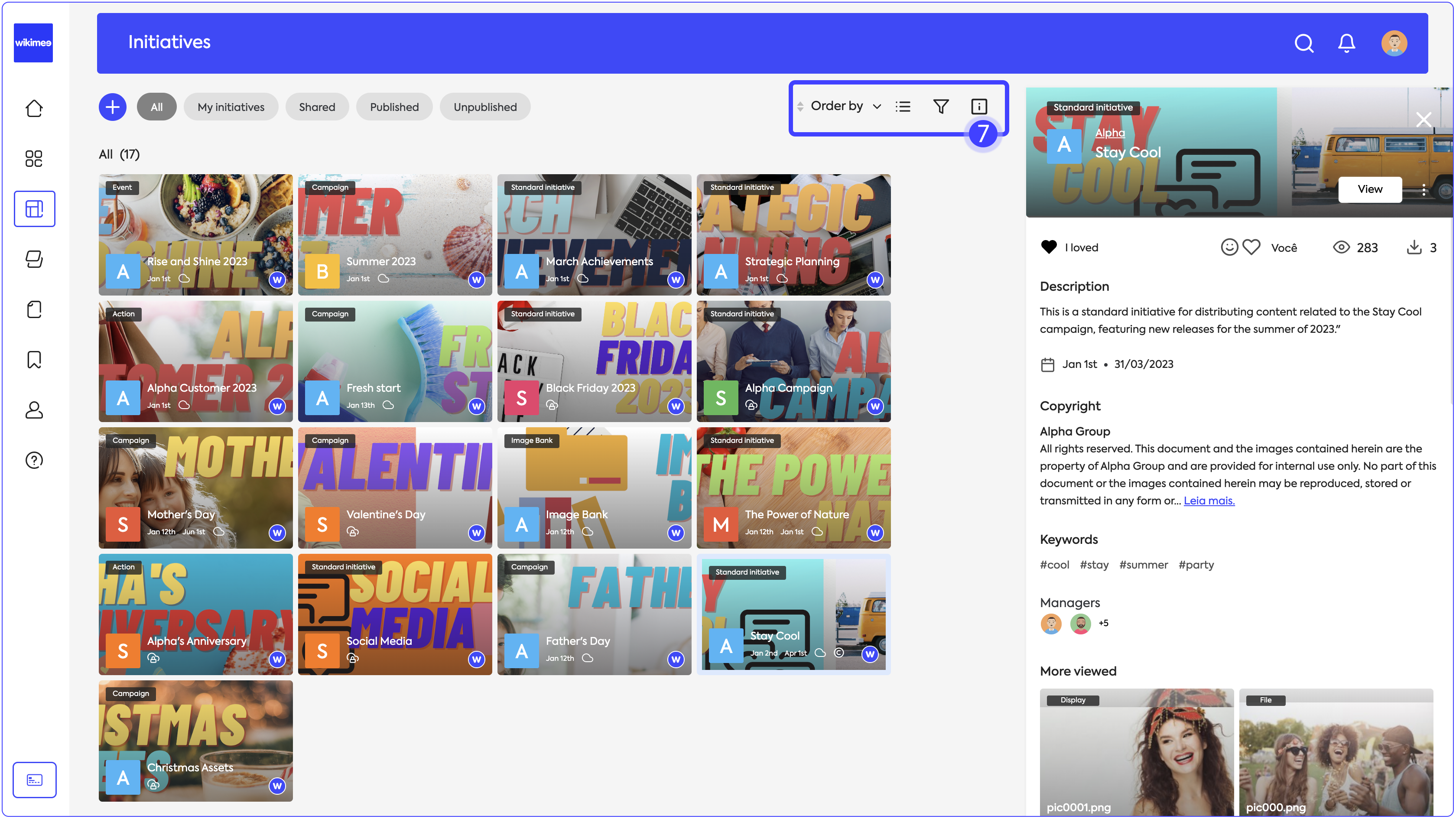Click the smiley reaction icon
Viewport: 1456px width, 819px height.
(x=1229, y=247)
